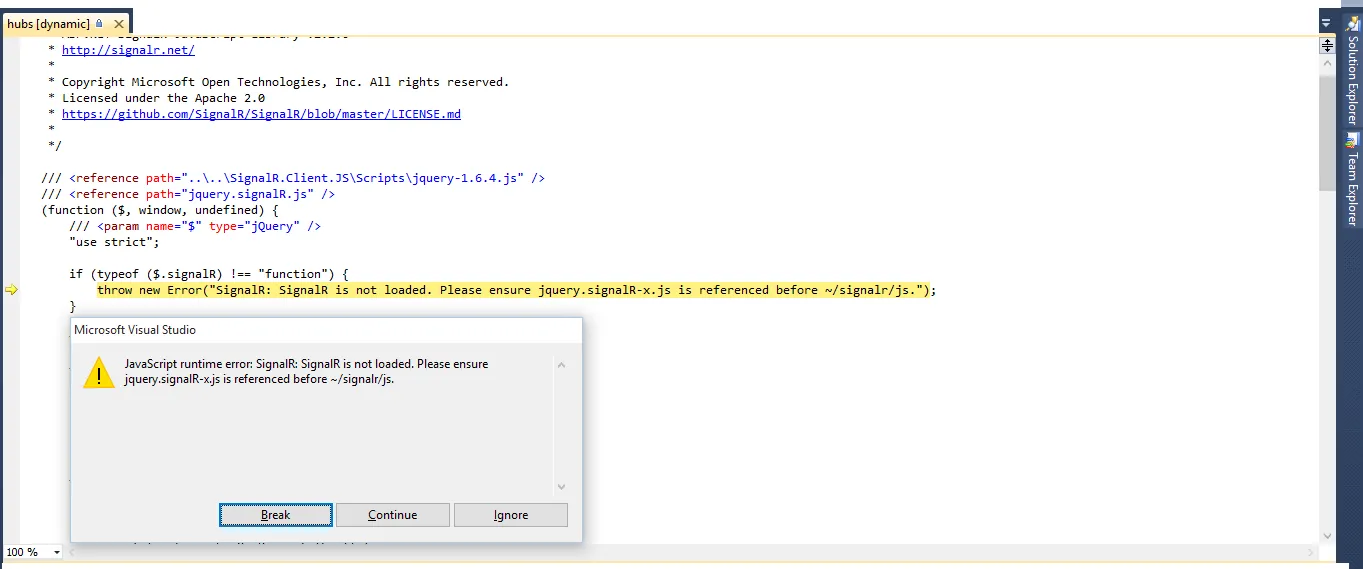The height and width of the screenshot is (569, 1363).
Task: Click the horizontal scrollbar right arrow at the bottom
Action: 1310,552
